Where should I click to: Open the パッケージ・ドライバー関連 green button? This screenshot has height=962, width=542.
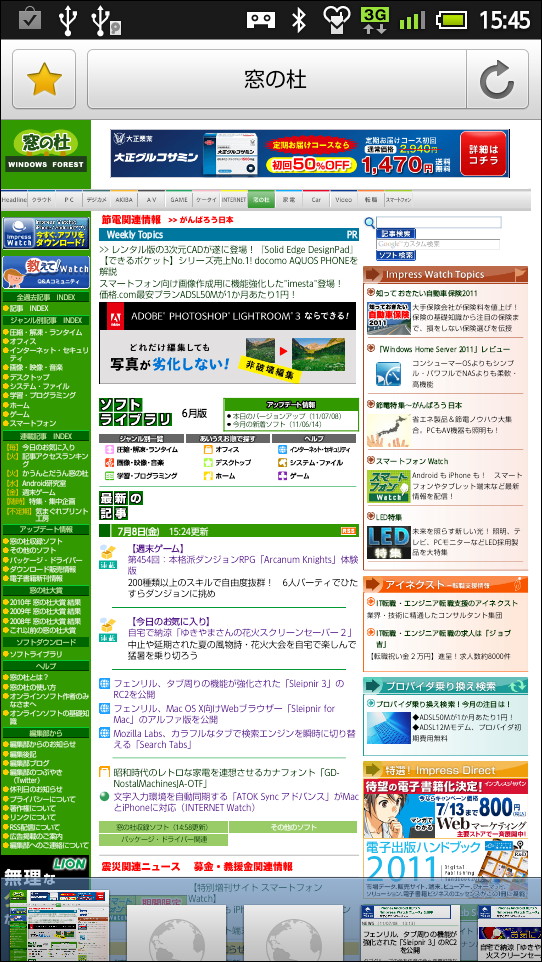point(163,839)
